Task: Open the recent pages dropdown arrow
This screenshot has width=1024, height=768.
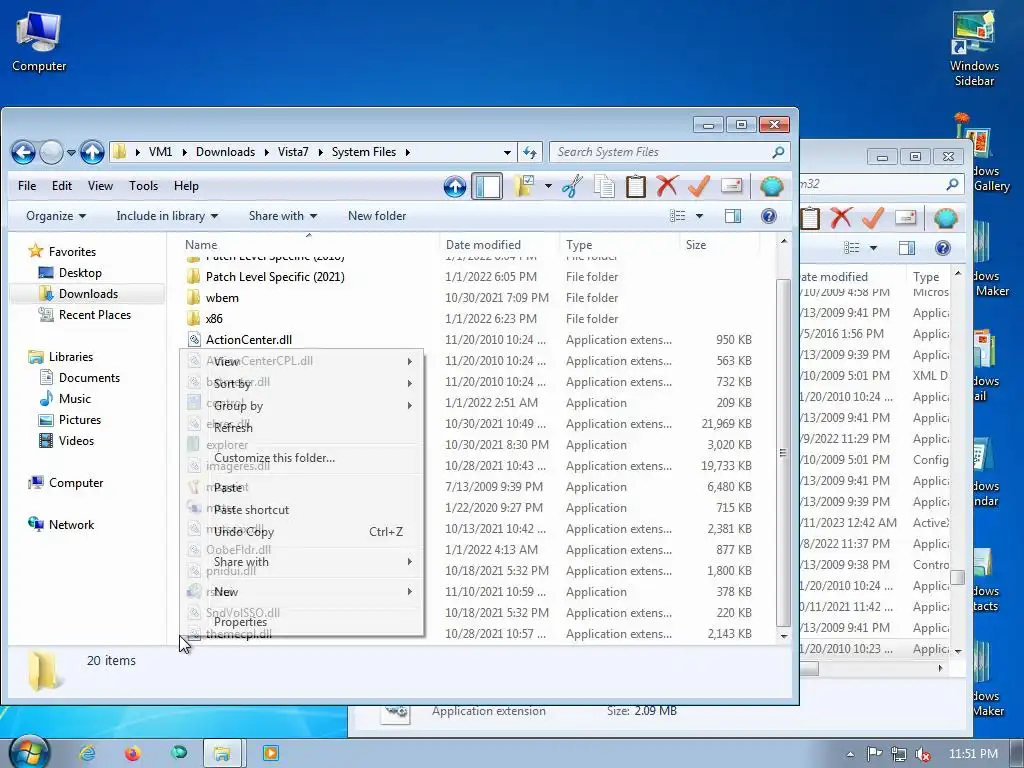Action: [71, 153]
